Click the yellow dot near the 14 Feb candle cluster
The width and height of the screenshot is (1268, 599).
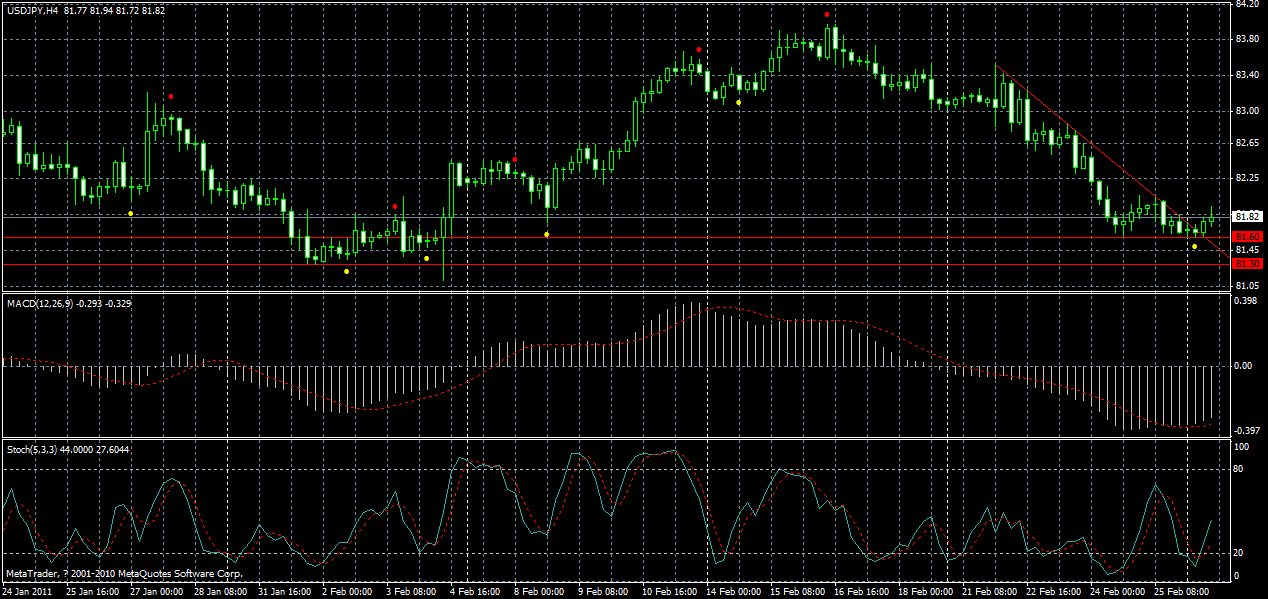pyautogui.click(x=739, y=102)
